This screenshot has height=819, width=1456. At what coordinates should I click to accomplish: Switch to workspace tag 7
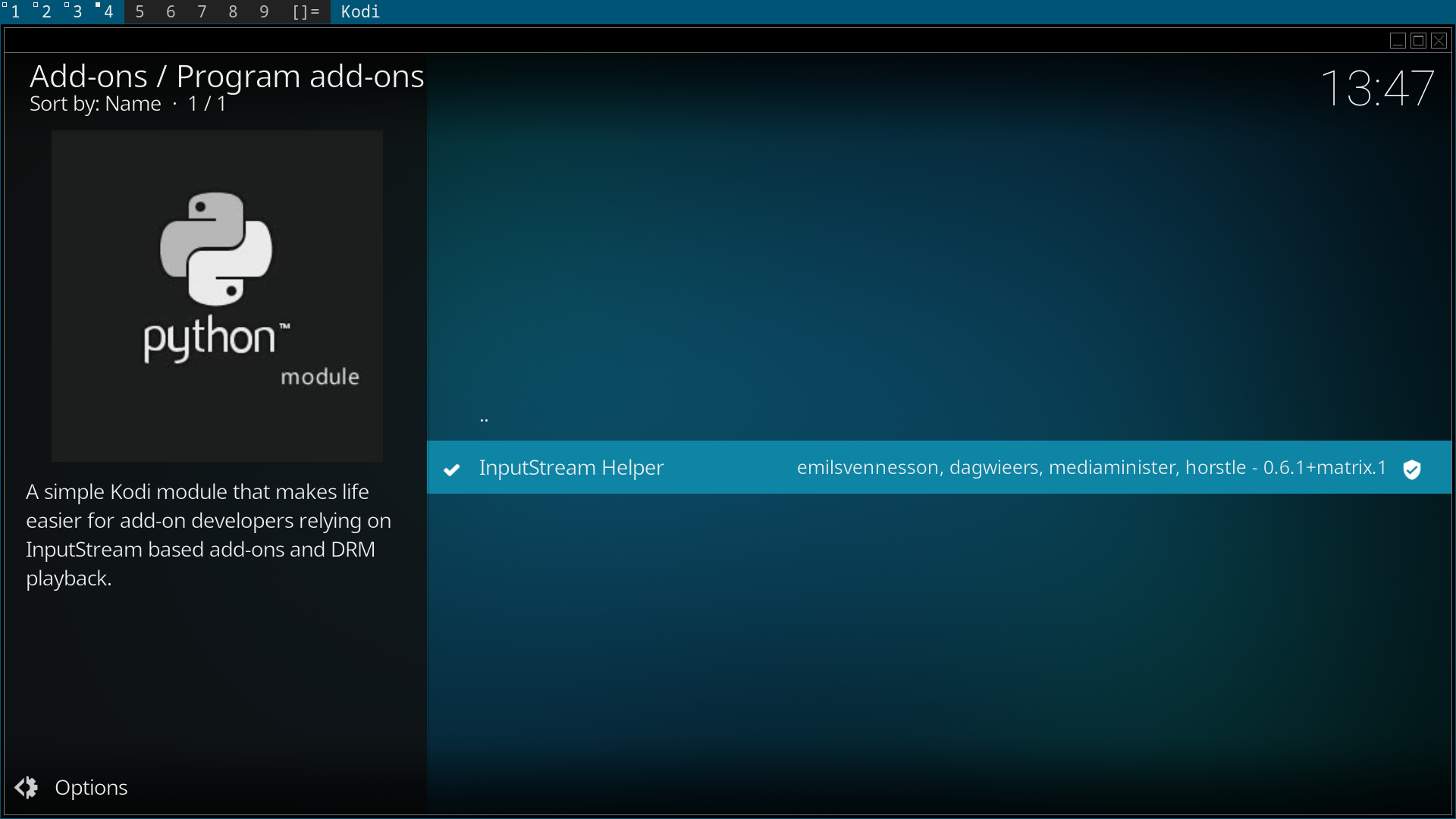tap(202, 11)
